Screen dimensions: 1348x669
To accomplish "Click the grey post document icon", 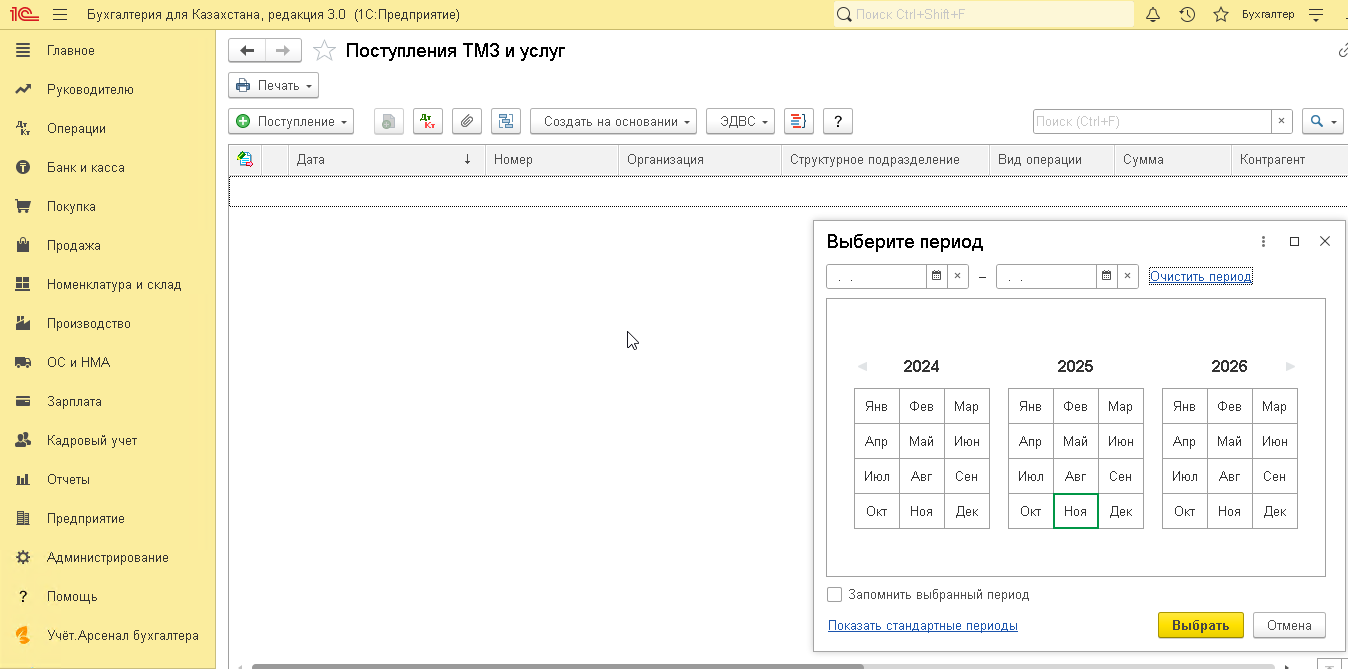I will coord(389,122).
